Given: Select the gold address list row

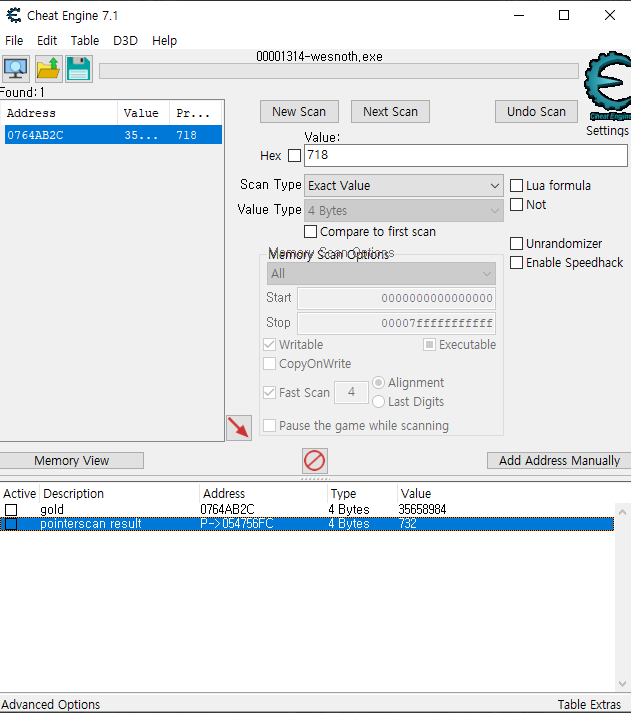Looking at the screenshot, I should [x=307, y=510].
